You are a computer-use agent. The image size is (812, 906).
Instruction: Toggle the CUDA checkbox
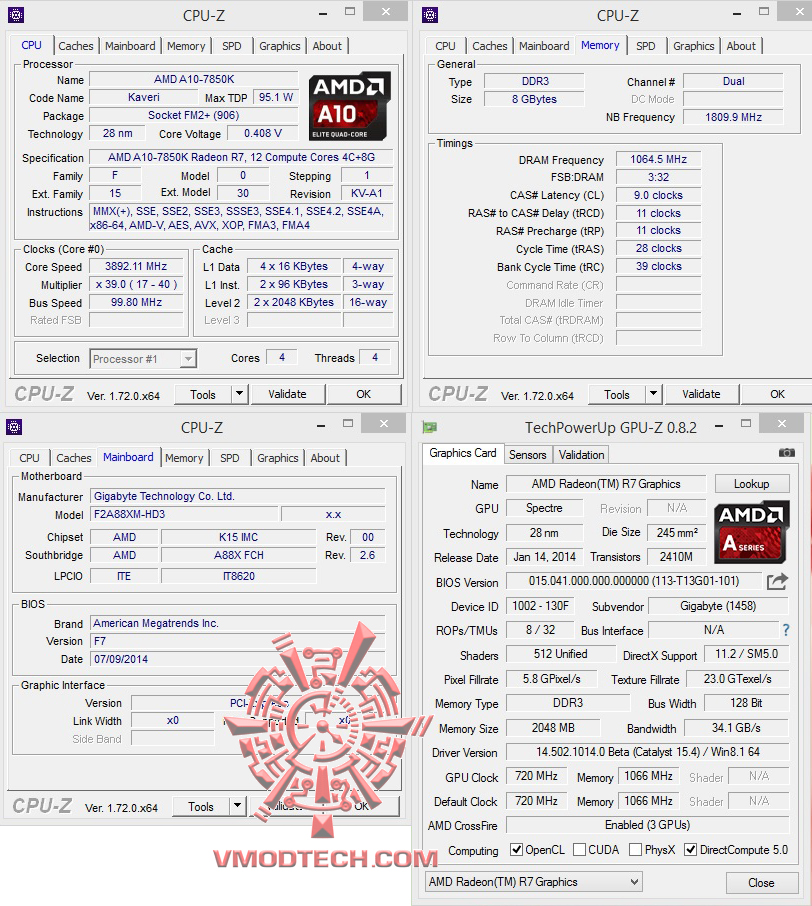pos(579,849)
